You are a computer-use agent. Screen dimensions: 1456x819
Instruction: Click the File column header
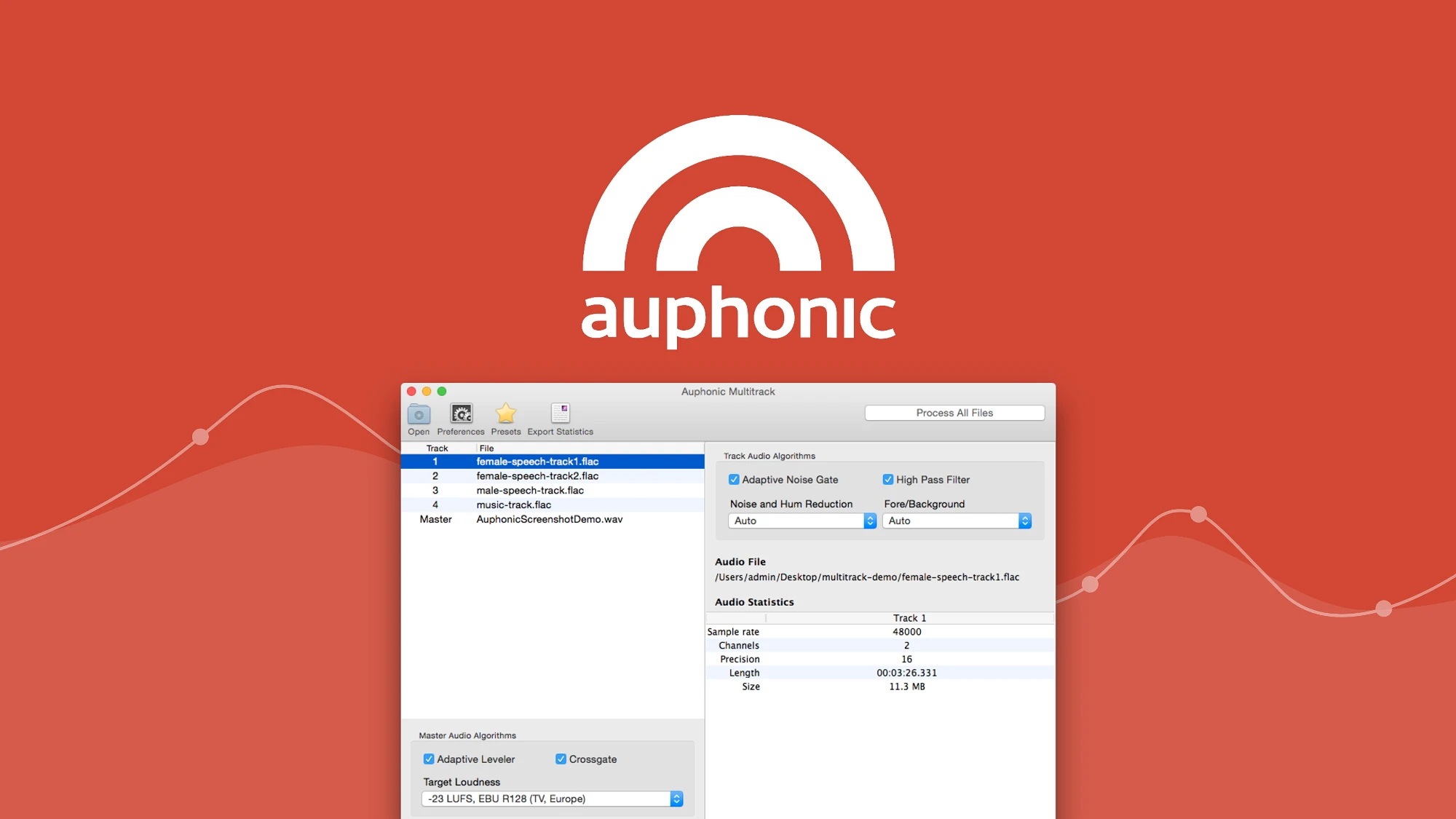[486, 448]
